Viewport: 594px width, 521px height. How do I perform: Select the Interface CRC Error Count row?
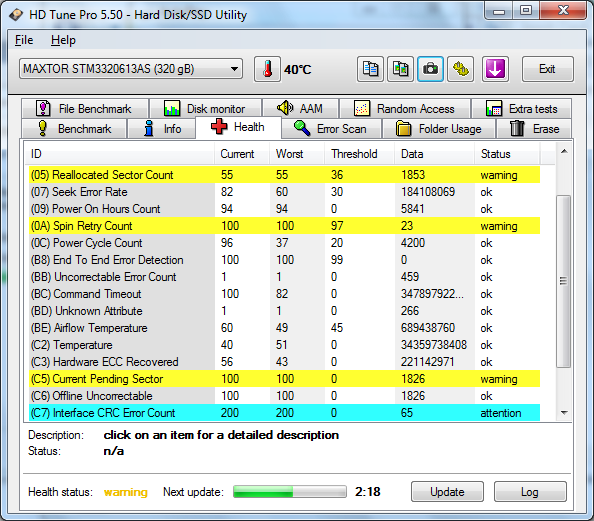(284, 413)
